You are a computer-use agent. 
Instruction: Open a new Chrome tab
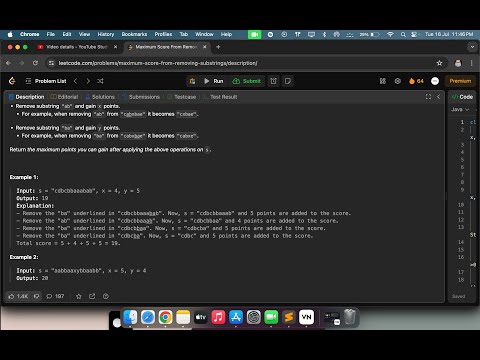click(218, 47)
